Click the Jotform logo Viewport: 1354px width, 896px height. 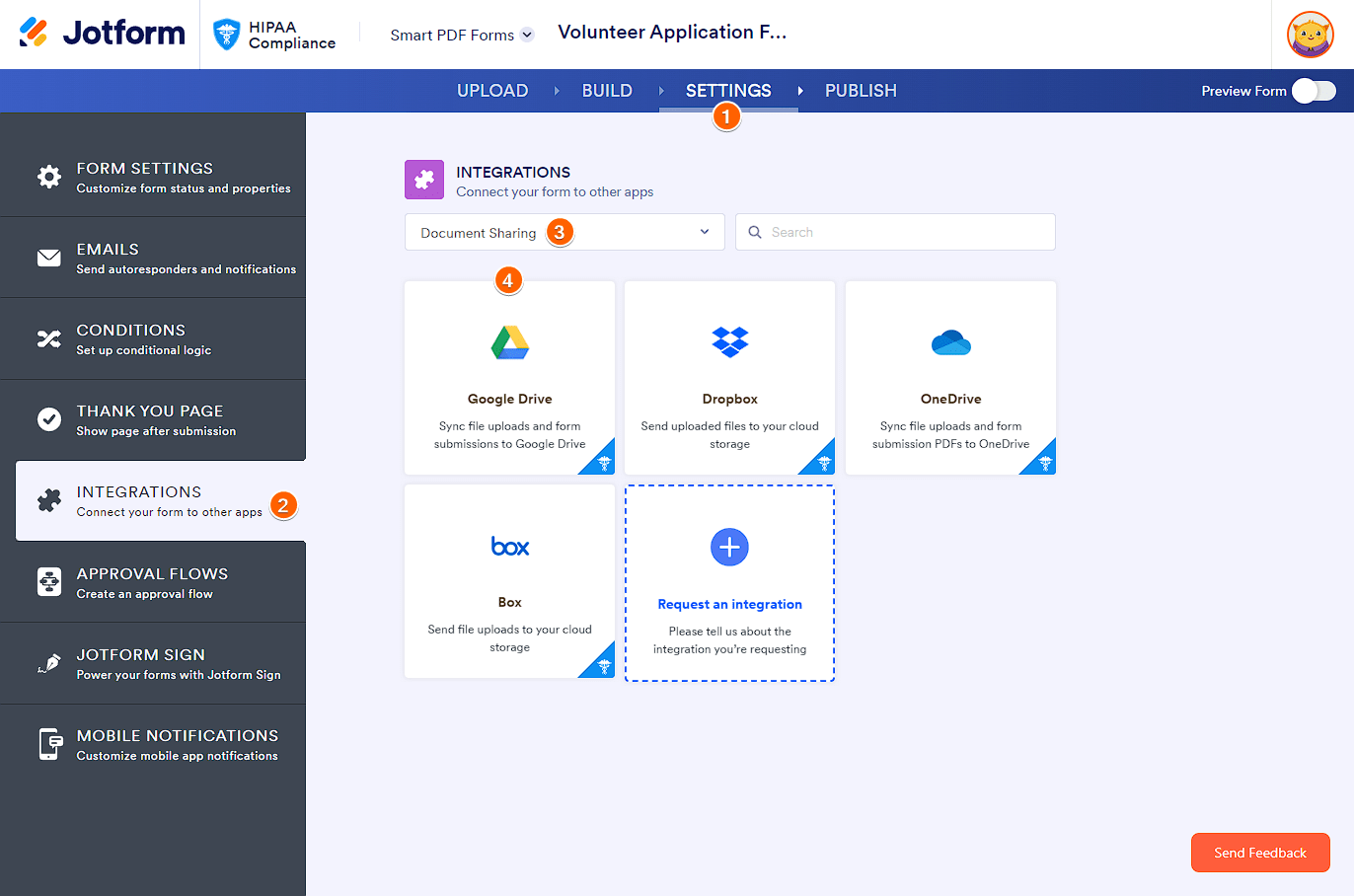(x=102, y=34)
